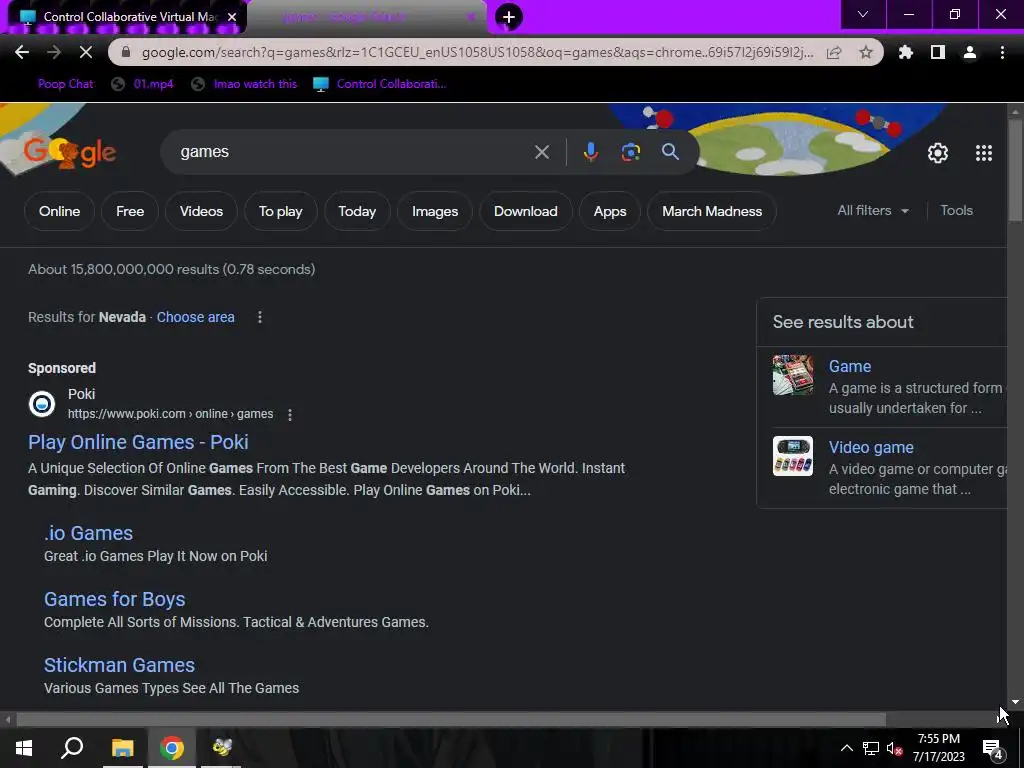Open the muted volume tray icon
The height and width of the screenshot is (768, 1024).
coord(895,748)
